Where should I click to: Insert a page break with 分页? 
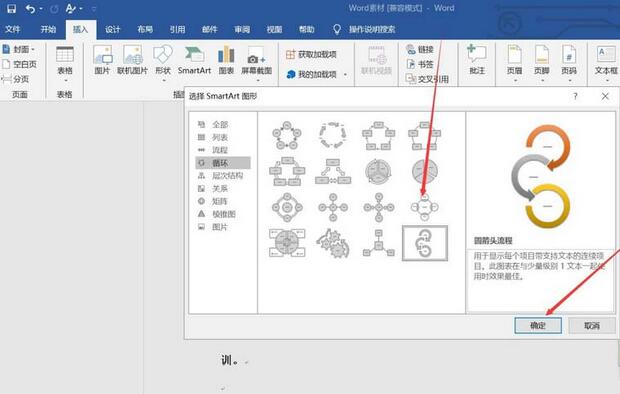click(15, 79)
